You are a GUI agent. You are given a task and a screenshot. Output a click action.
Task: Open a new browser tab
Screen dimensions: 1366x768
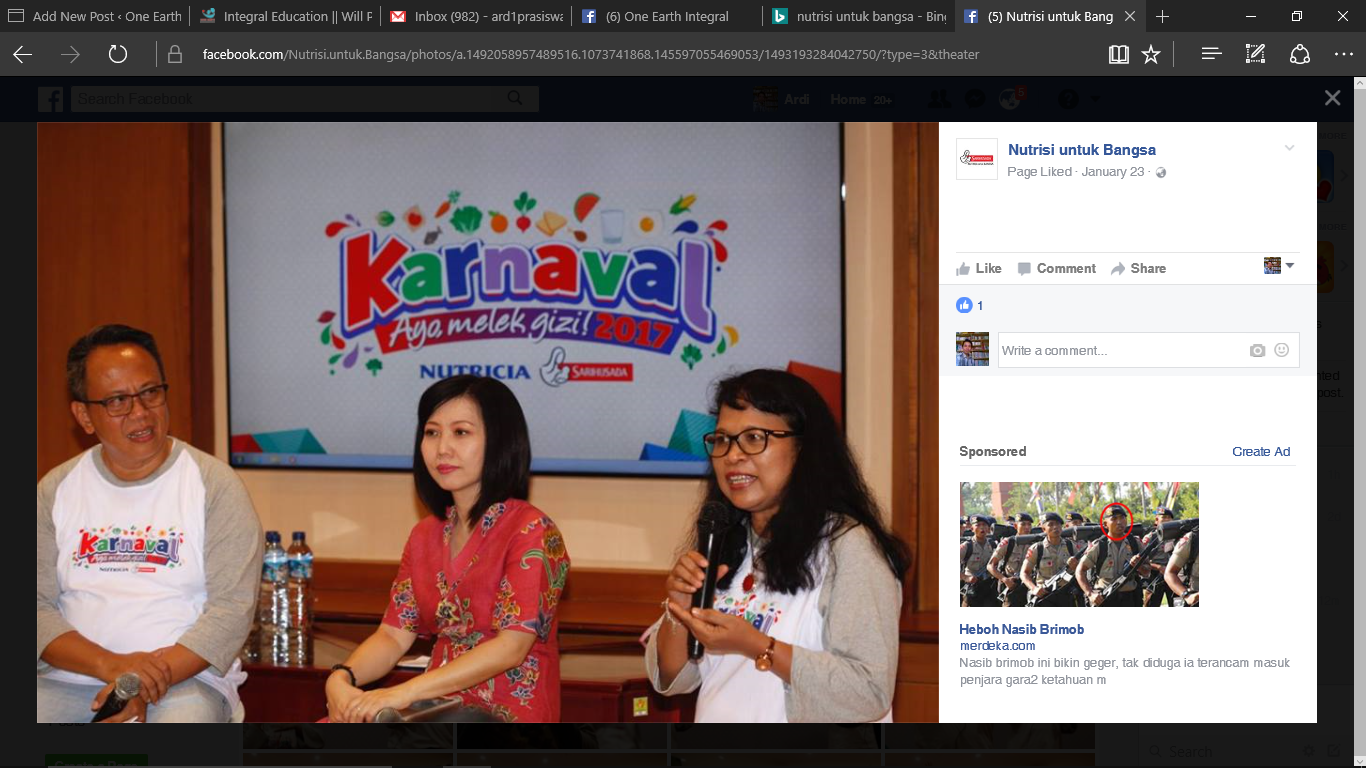tap(1162, 17)
